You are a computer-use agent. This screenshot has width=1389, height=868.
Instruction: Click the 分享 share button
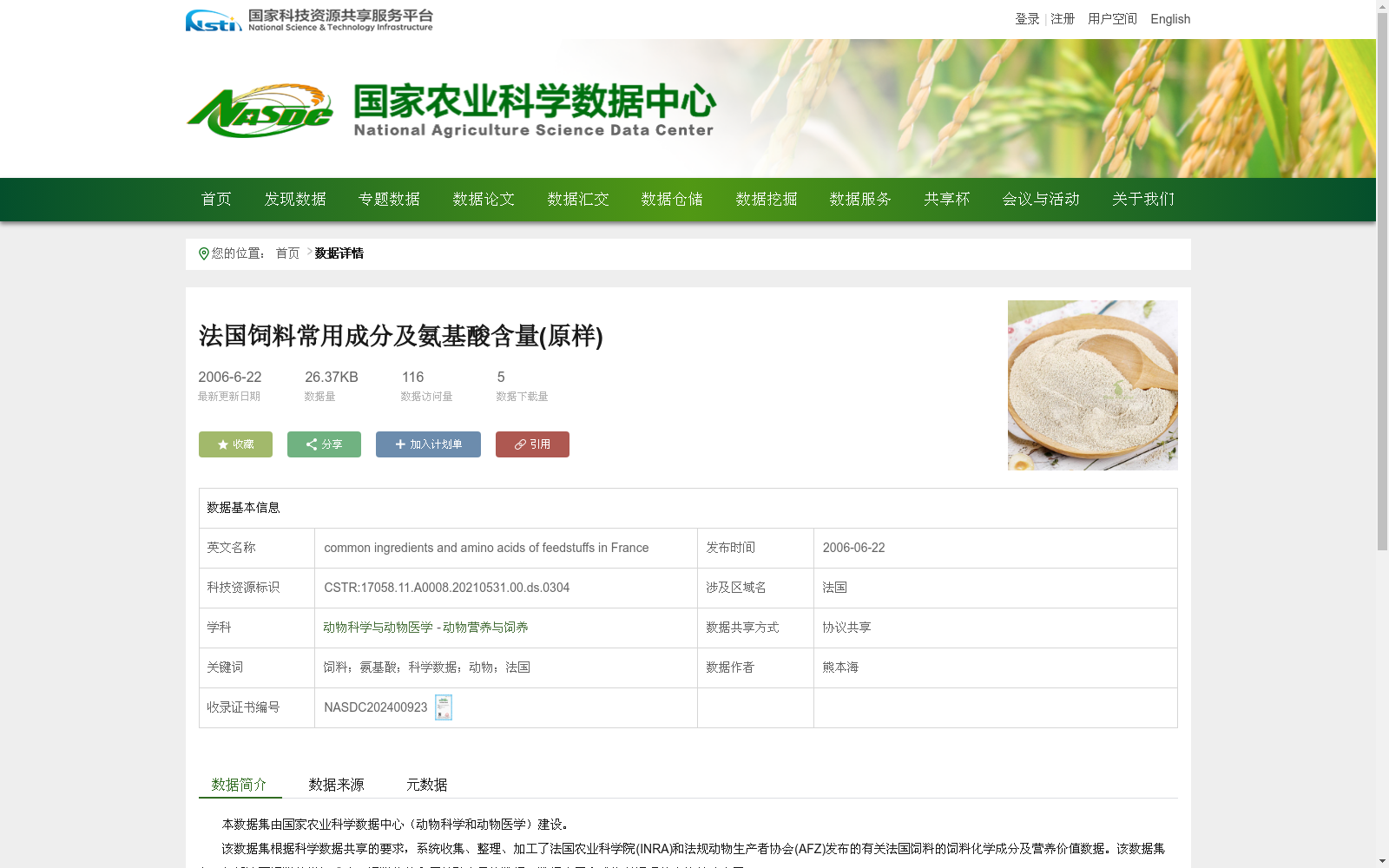click(324, 444)
